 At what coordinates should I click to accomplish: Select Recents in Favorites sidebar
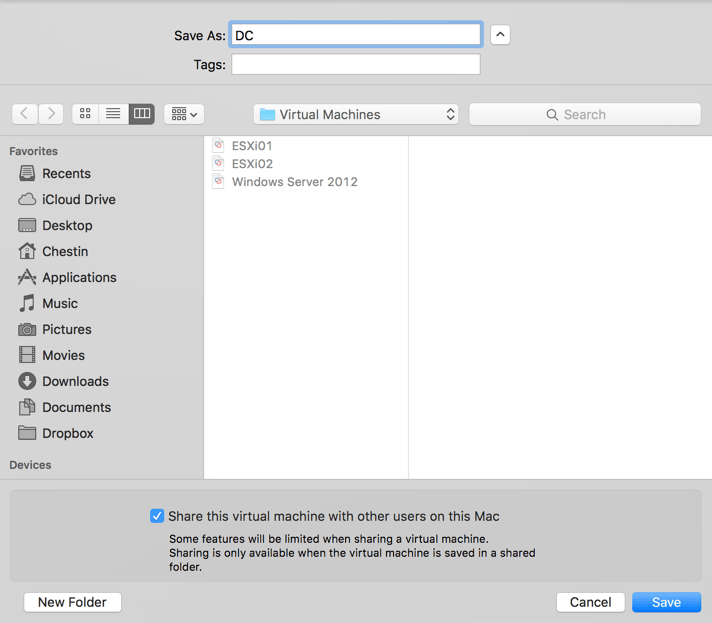[x=66, y=174]
